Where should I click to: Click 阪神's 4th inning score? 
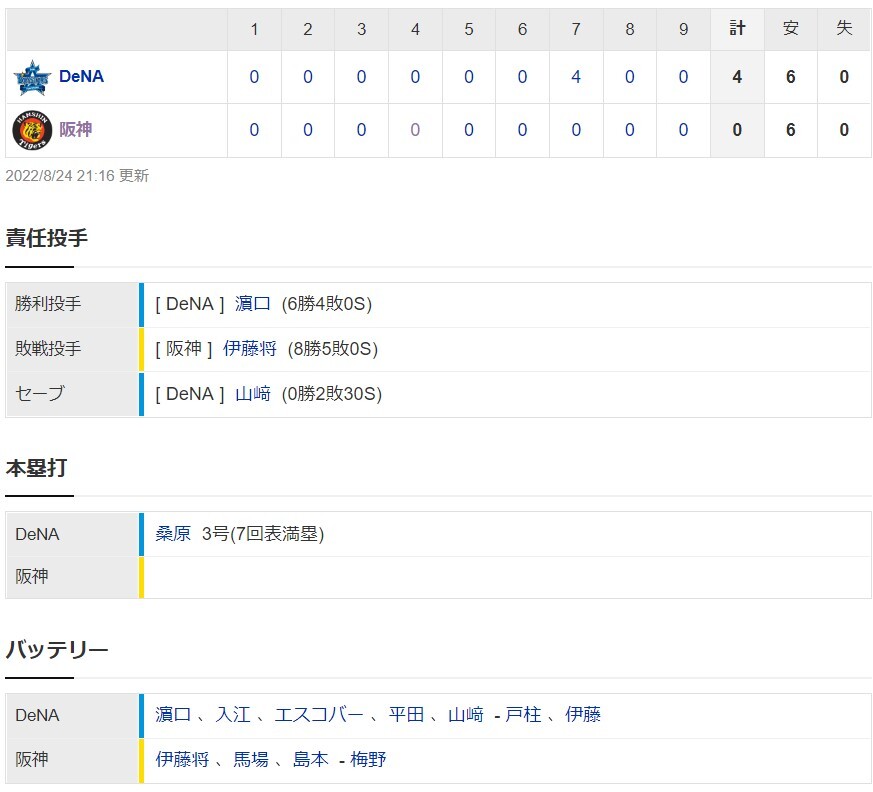point(415,130)
